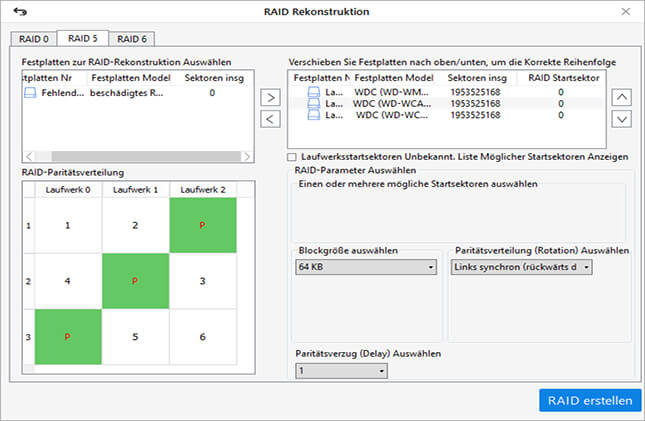
Task: Move disk down in RAID order
Action: point(621,119)
